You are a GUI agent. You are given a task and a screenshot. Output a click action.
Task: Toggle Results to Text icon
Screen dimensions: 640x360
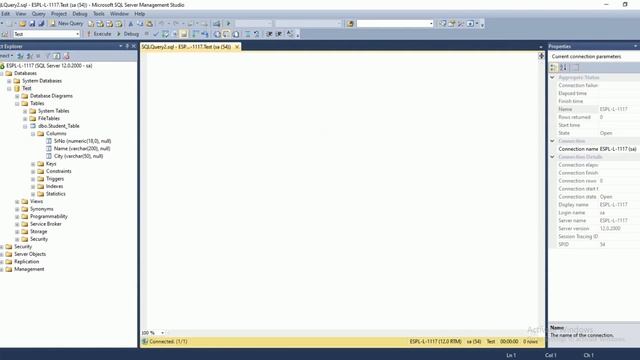pyautogui.click(x=217, y=34)
